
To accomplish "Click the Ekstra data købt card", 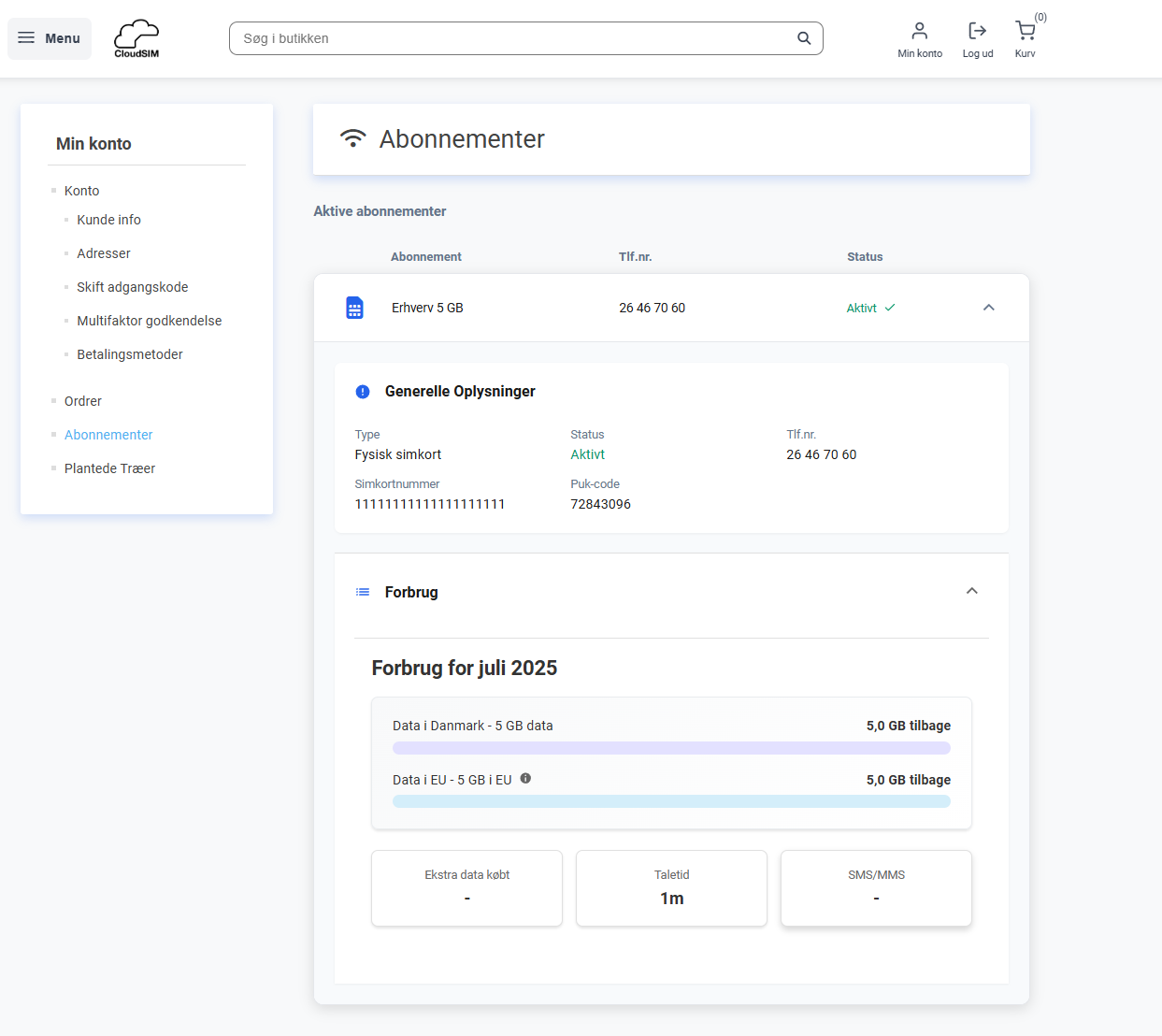I will click(x=467, y=888).
